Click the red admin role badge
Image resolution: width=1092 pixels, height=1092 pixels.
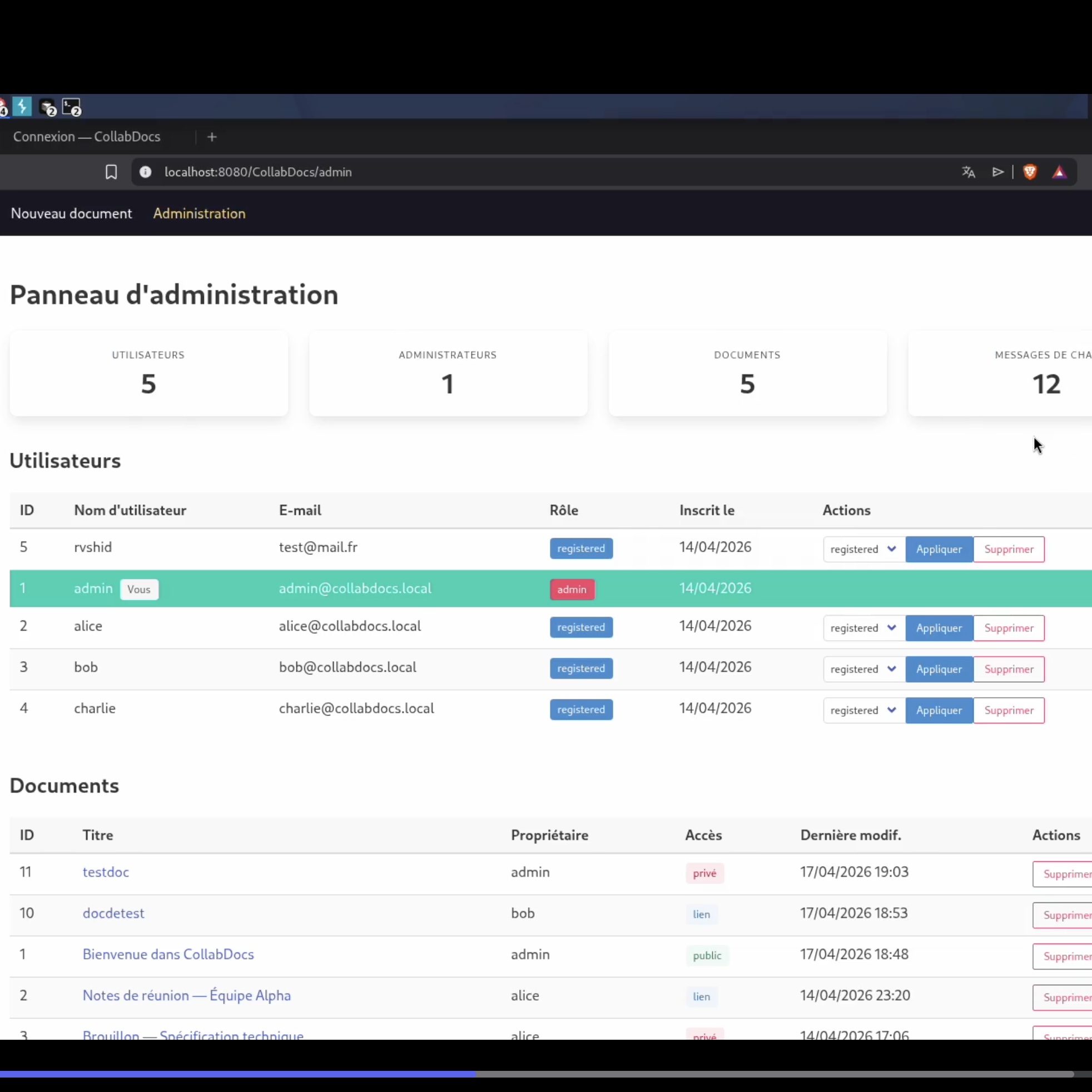coord(572,589)
